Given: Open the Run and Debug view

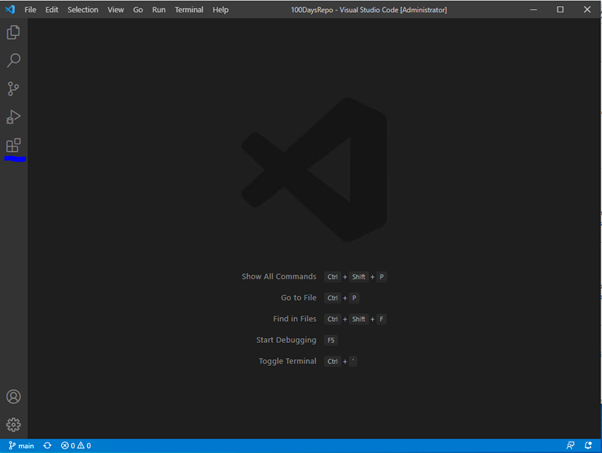Looking at the screenshot, I should point(14,117).
